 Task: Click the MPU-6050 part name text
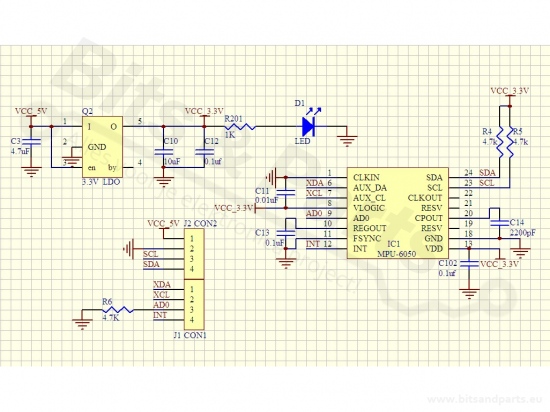(x=397, y=254)
